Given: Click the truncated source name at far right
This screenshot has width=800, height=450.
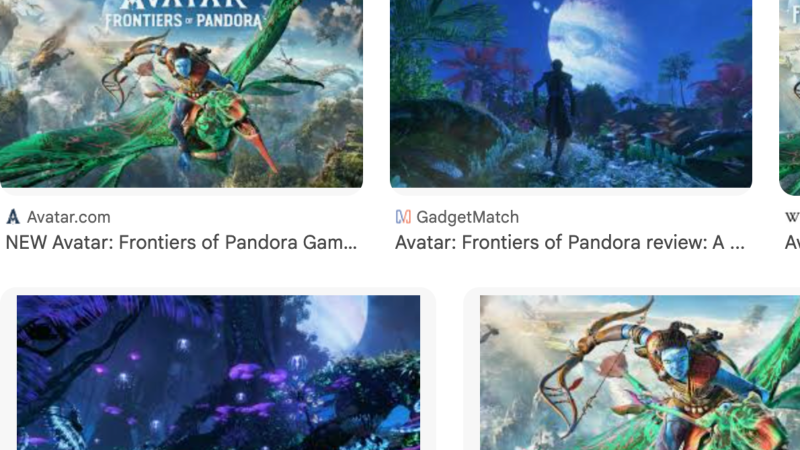Looking at the screenshot, I should [792, 217].
